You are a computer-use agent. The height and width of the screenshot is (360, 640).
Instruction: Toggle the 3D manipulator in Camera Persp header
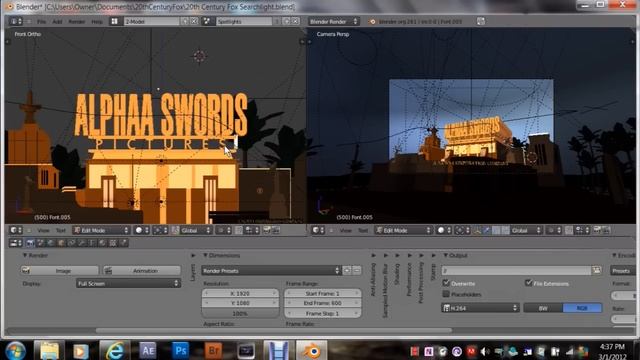(x=477, y=230)
